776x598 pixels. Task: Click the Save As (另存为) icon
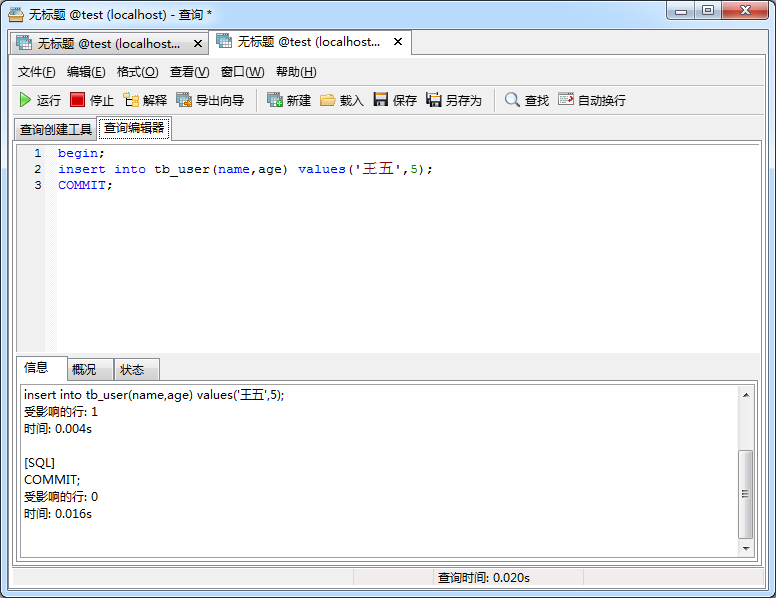[x=434, y=100]
